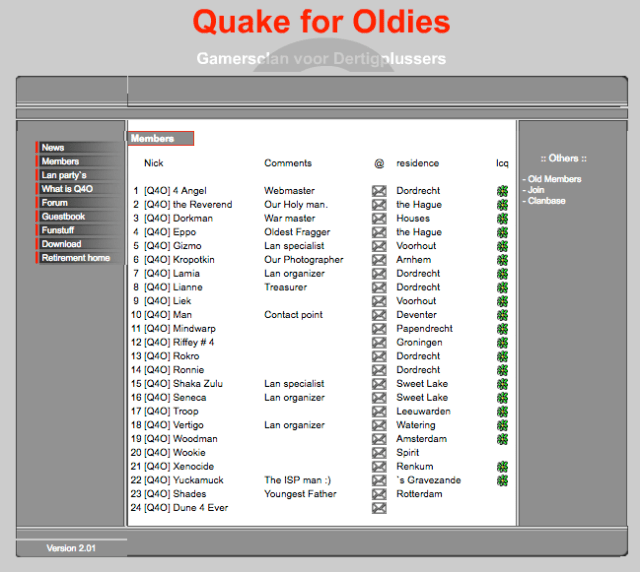The height and width of the screenshot is (572, 640).
Task: Go to the Lan party's page
Action: tap(65, 175)
